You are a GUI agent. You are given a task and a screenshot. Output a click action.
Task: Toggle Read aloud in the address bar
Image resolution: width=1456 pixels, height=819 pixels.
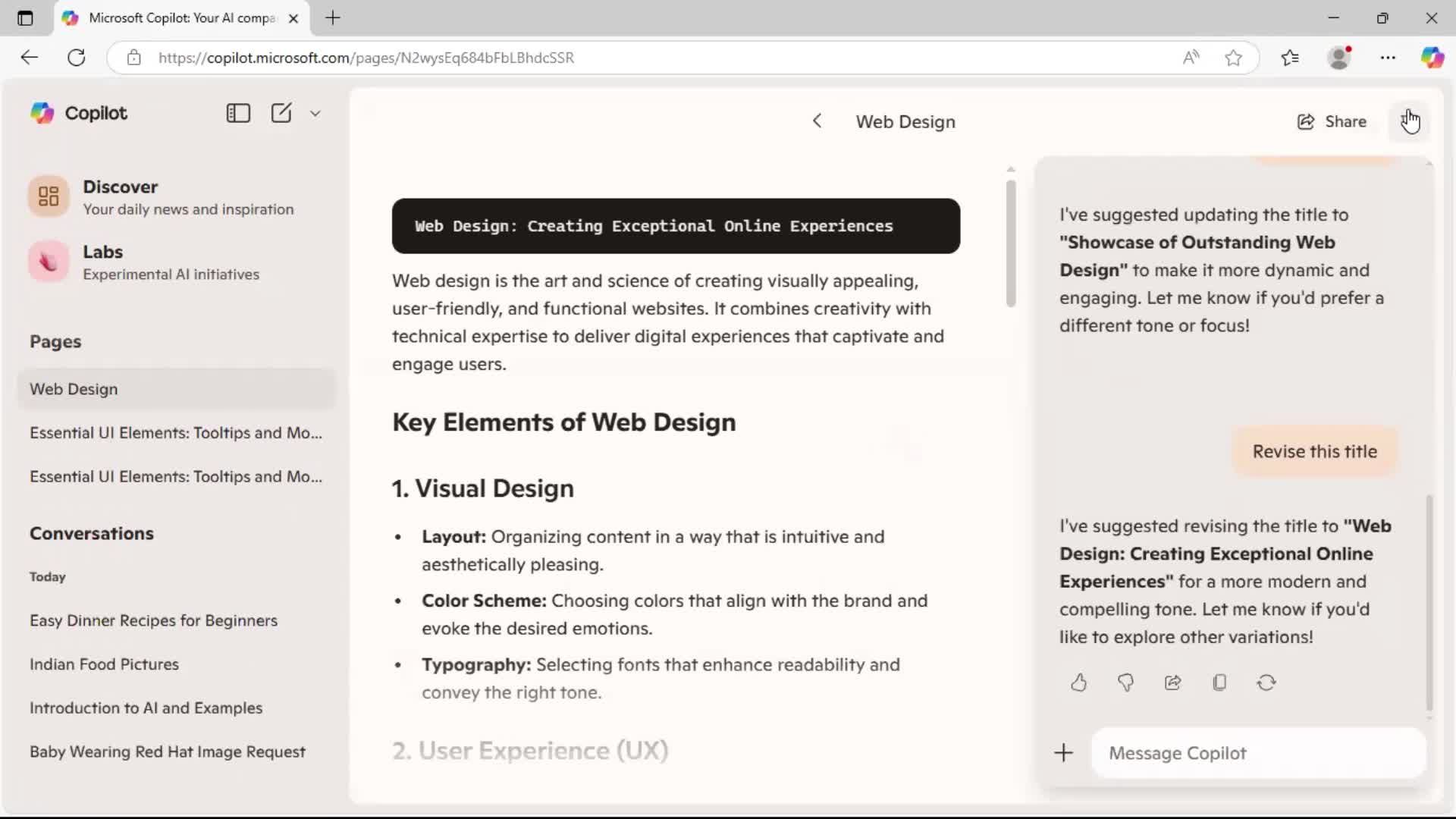1191,58
